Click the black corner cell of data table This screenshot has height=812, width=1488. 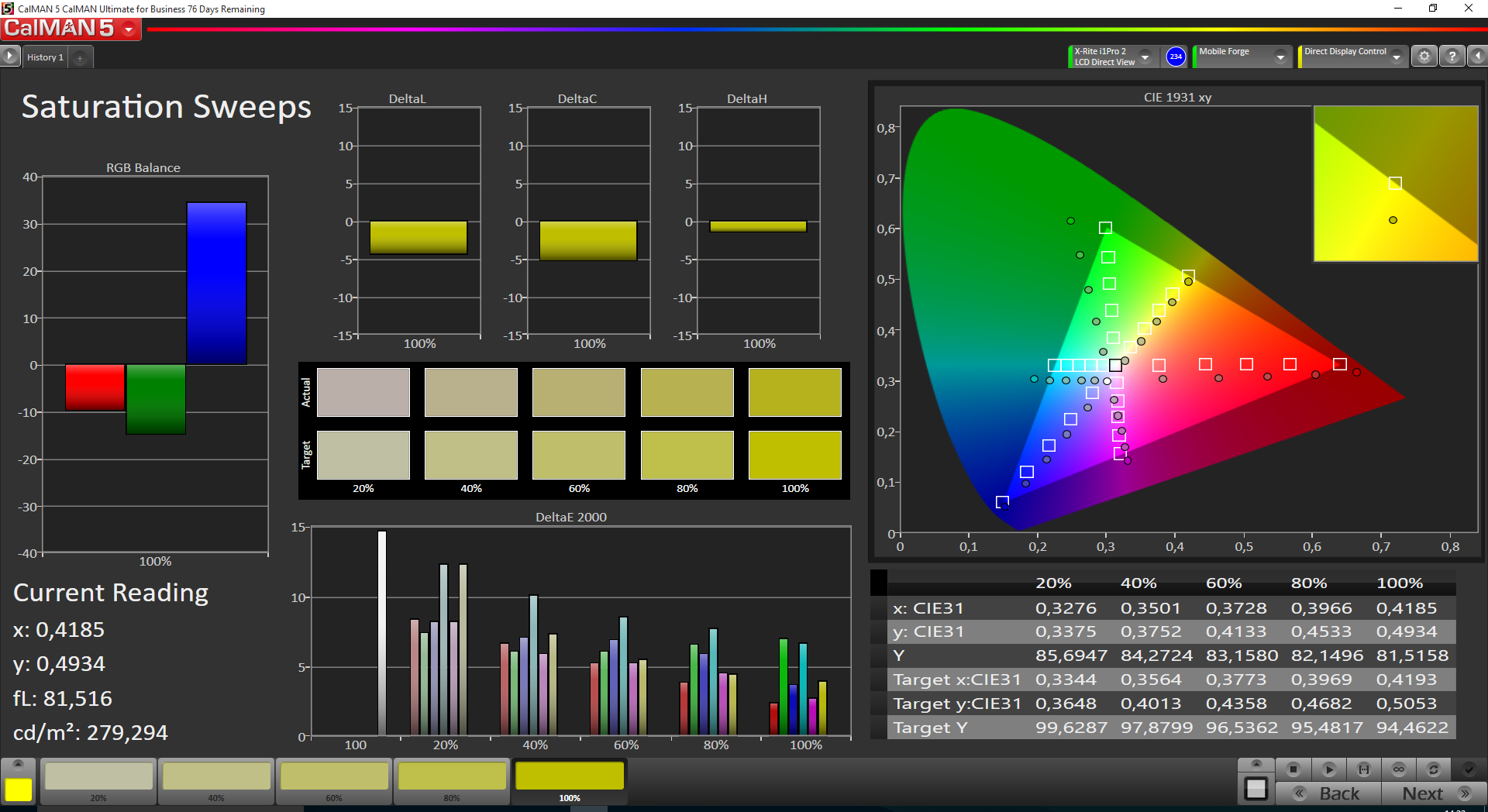click(x=879, y=582)
